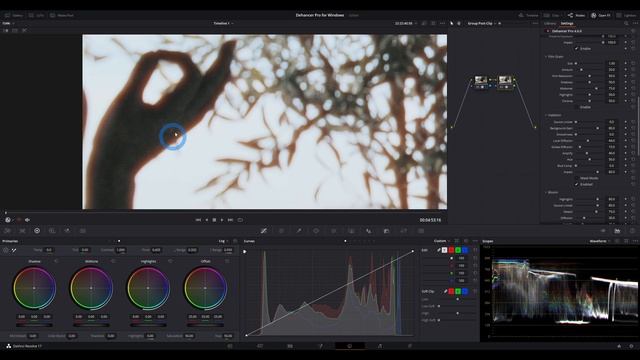Open the Media Pool panel
Viewport: 640px width, 360px height.
click(62, 15)
